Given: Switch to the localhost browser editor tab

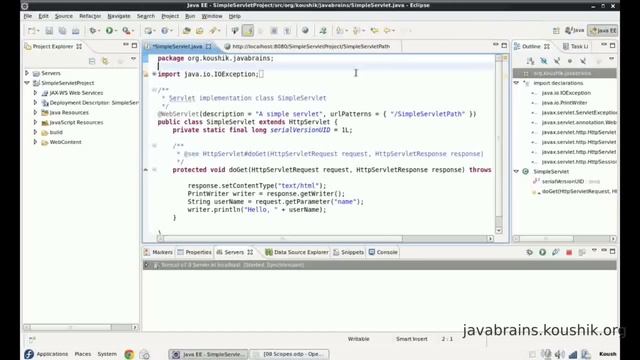Looking at the screenshot, I should 307,47.
